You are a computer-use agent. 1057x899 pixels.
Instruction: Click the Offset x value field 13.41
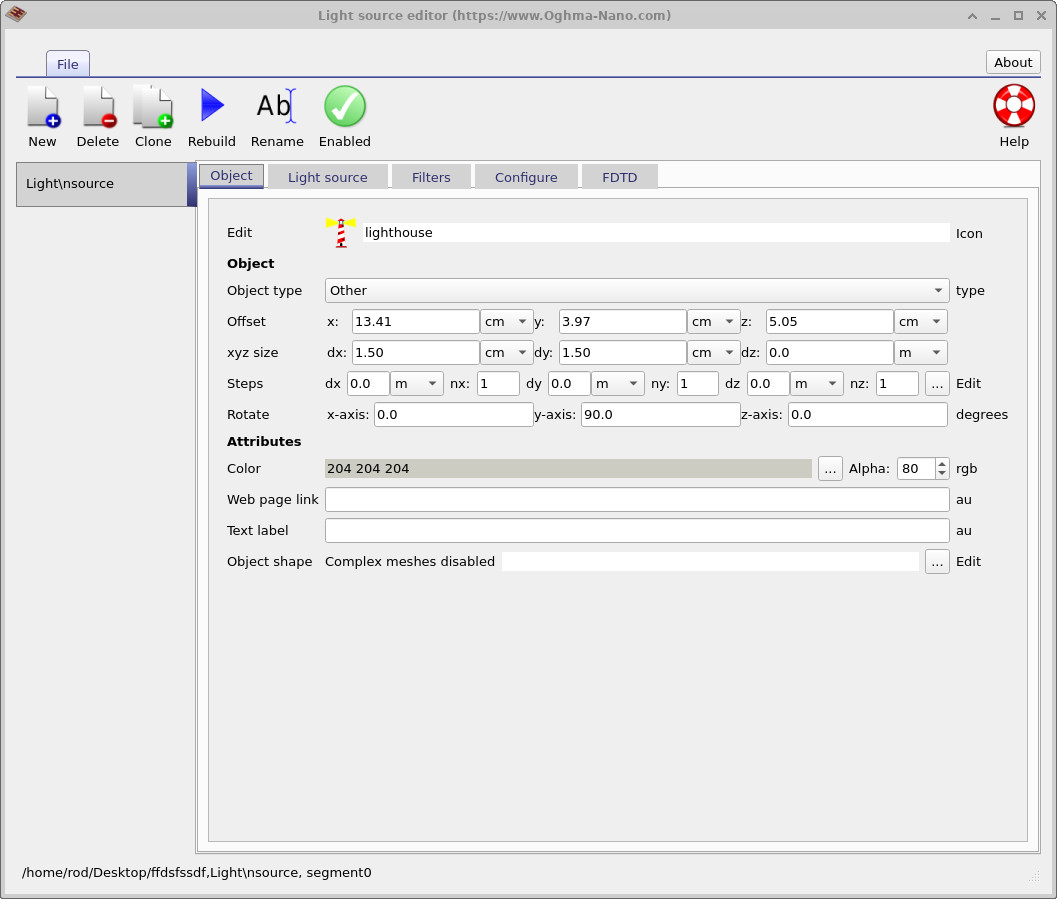coord(415,321)
